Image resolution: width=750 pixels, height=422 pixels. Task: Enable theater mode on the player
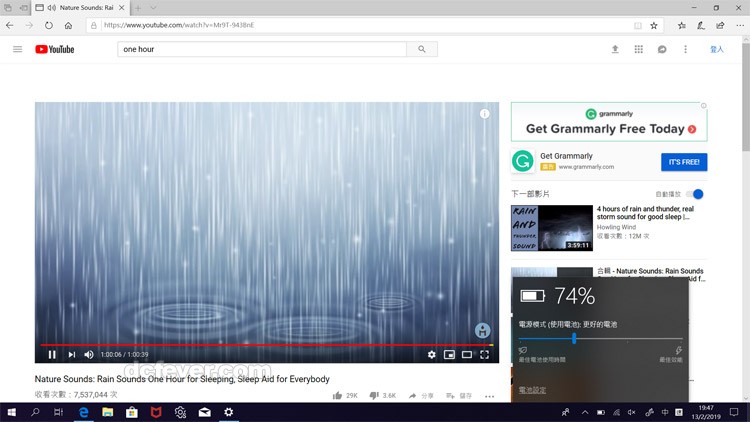tap(467, 355)
